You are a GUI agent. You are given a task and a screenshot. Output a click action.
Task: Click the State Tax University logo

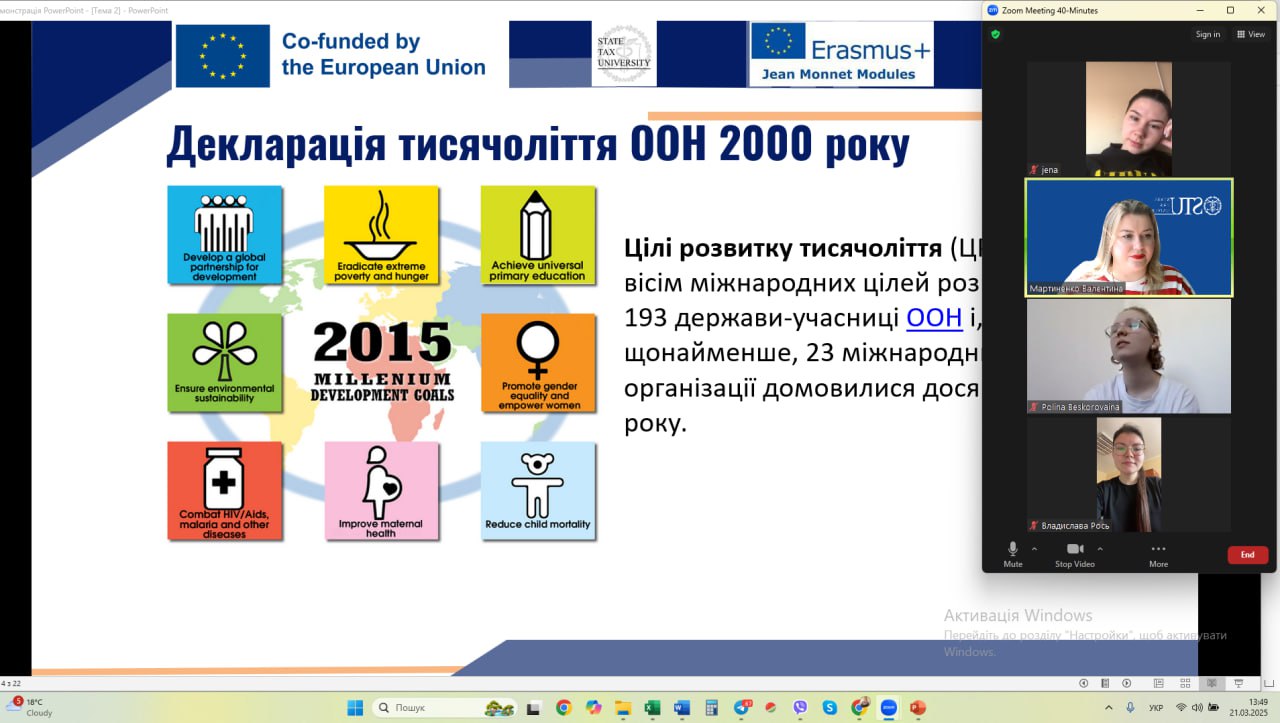[x=624, y=54]
